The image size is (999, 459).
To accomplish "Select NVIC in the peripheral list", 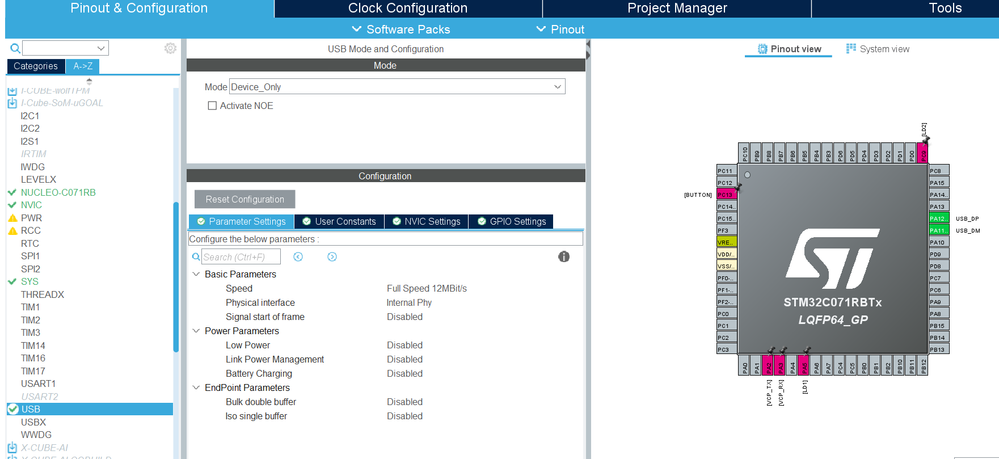I will coord(31,205).
